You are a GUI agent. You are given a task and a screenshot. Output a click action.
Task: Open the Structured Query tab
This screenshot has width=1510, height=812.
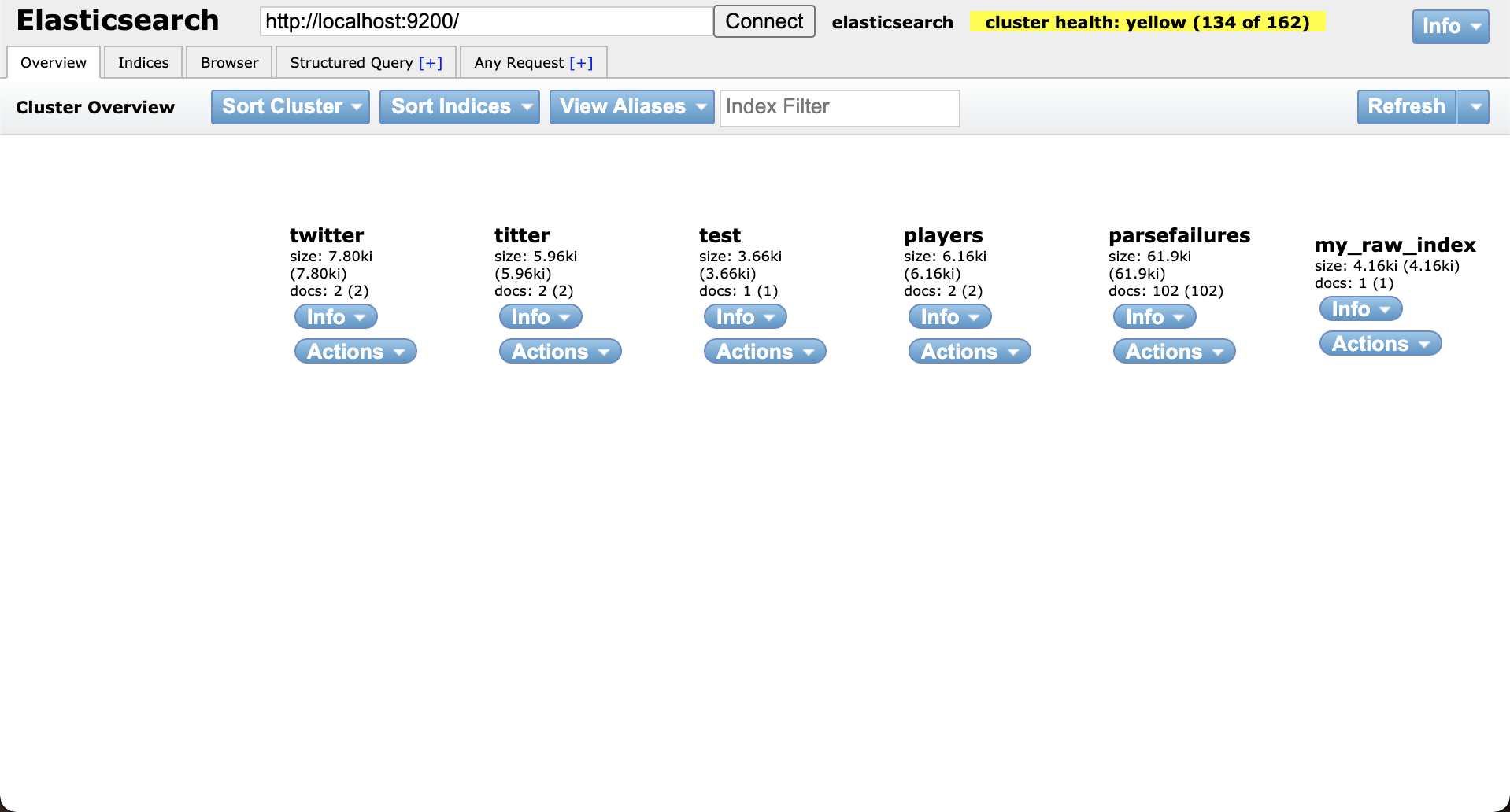click(x=366, y=62)
